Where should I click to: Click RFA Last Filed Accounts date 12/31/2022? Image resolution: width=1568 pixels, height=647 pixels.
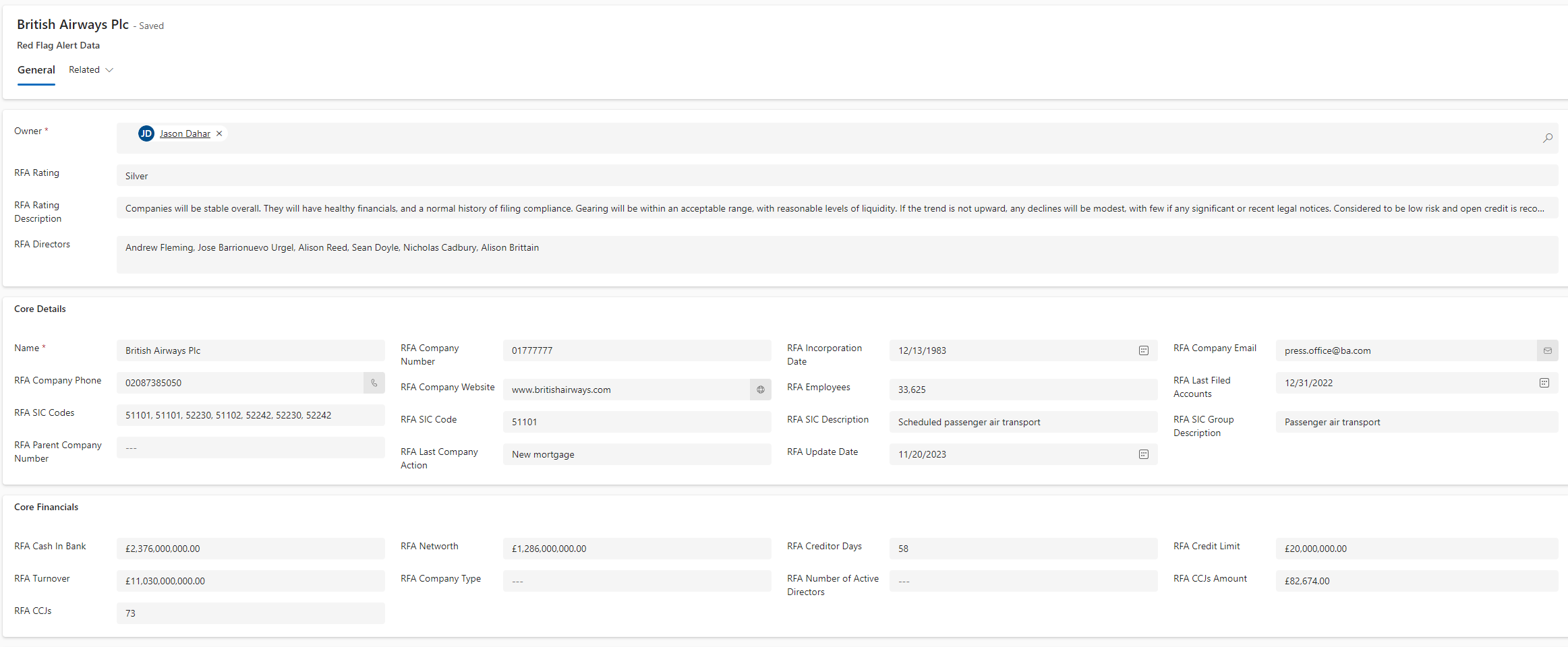point(1308,383)
